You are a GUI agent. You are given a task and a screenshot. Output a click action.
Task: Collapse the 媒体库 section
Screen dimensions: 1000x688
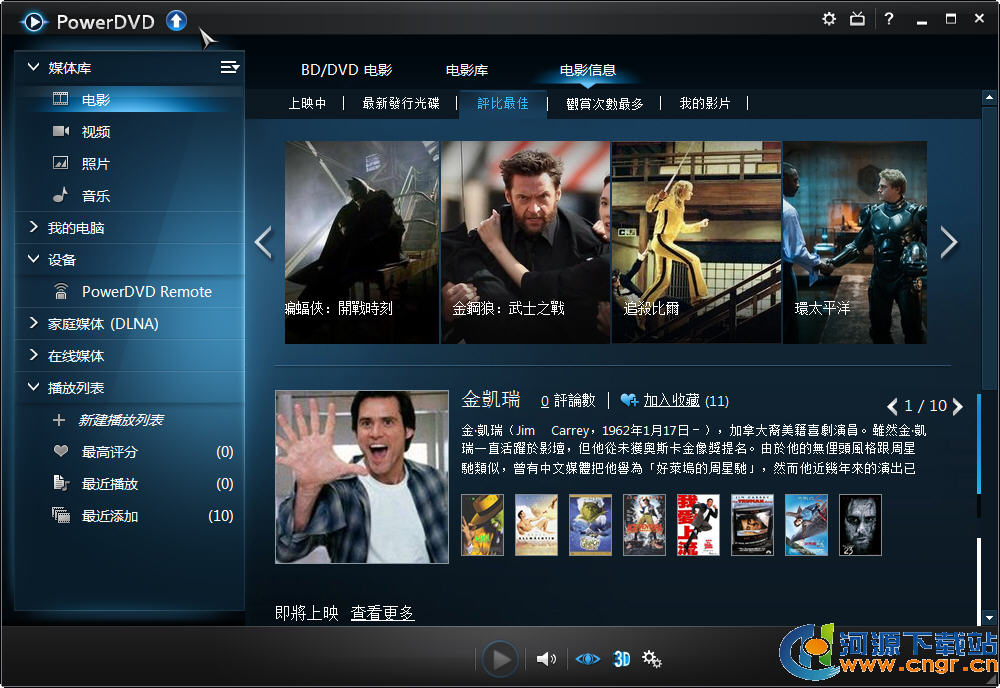coord(33,67)
